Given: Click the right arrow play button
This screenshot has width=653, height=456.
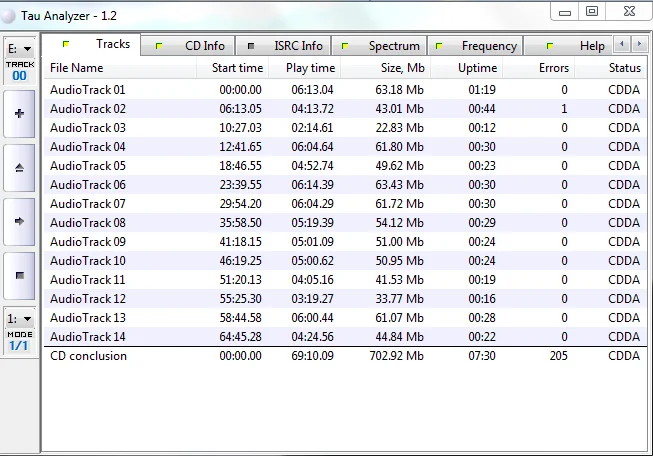Looking at the screenshot, I should pos(19,222).
